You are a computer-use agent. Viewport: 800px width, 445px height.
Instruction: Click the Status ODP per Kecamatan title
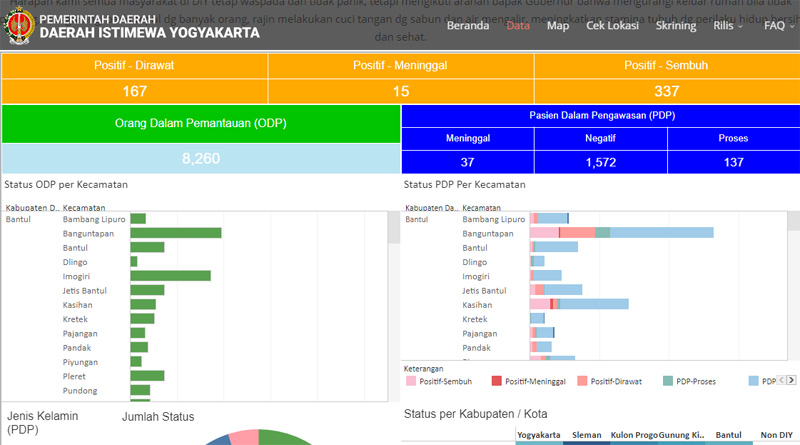pos(66,185)
